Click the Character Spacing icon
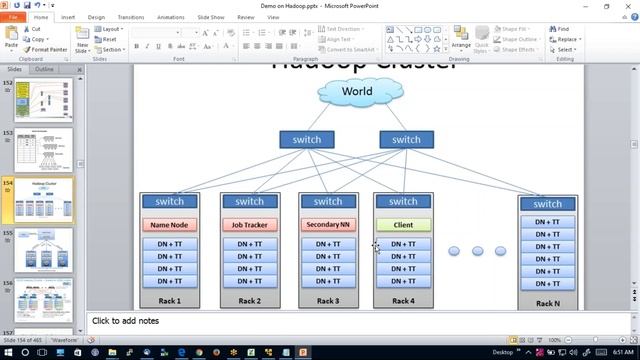This screenshot has width=640, height=360. click(193, 46)
